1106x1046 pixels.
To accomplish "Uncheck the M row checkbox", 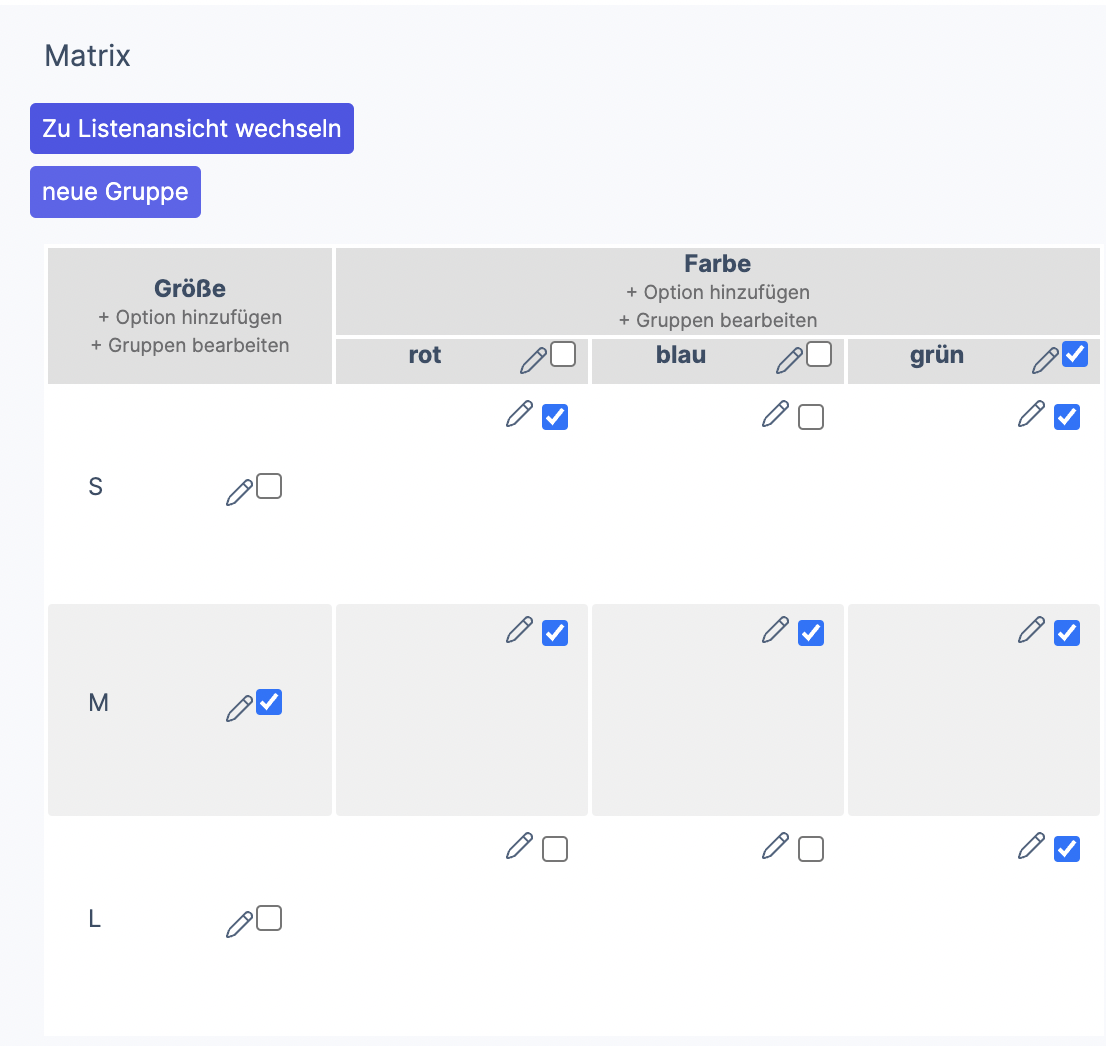I will click(x=269, y=702).
